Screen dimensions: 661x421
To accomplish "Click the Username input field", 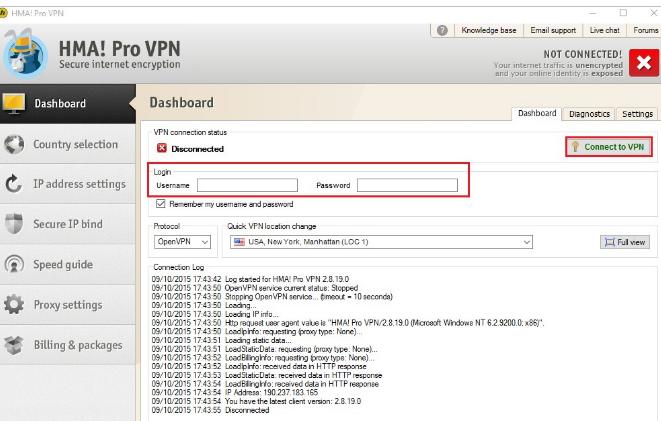I will [247, 185].
